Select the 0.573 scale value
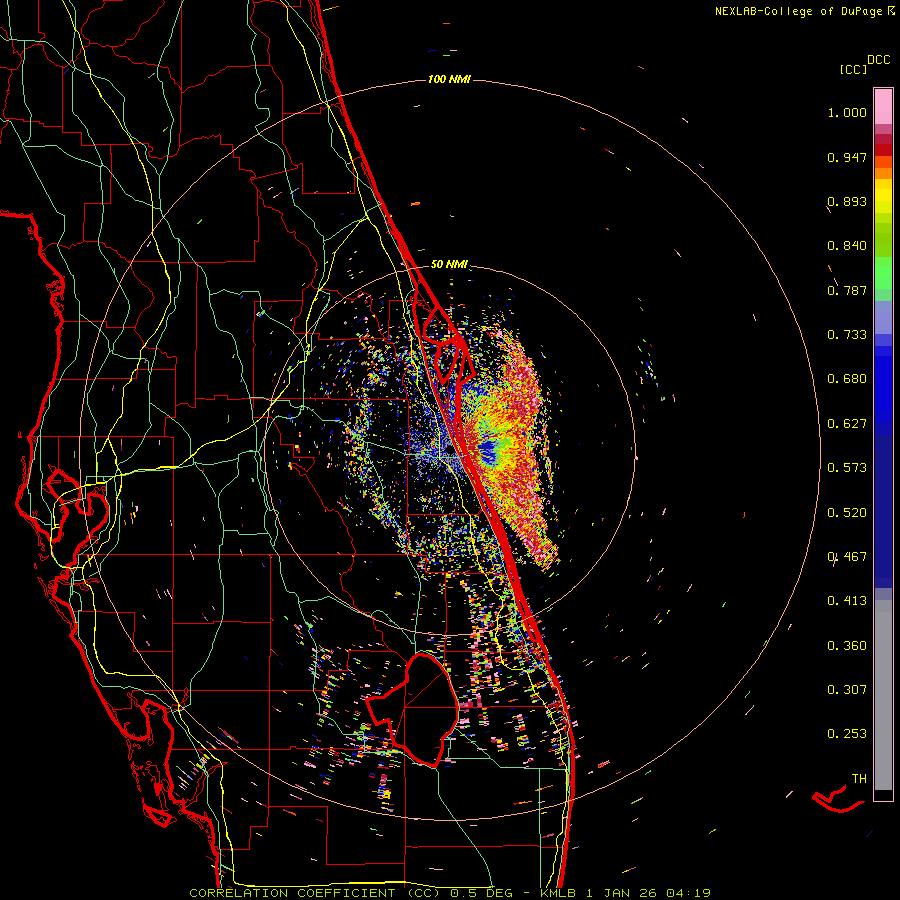The height and width of the screenshot is (900, 900). coord(847,468)
